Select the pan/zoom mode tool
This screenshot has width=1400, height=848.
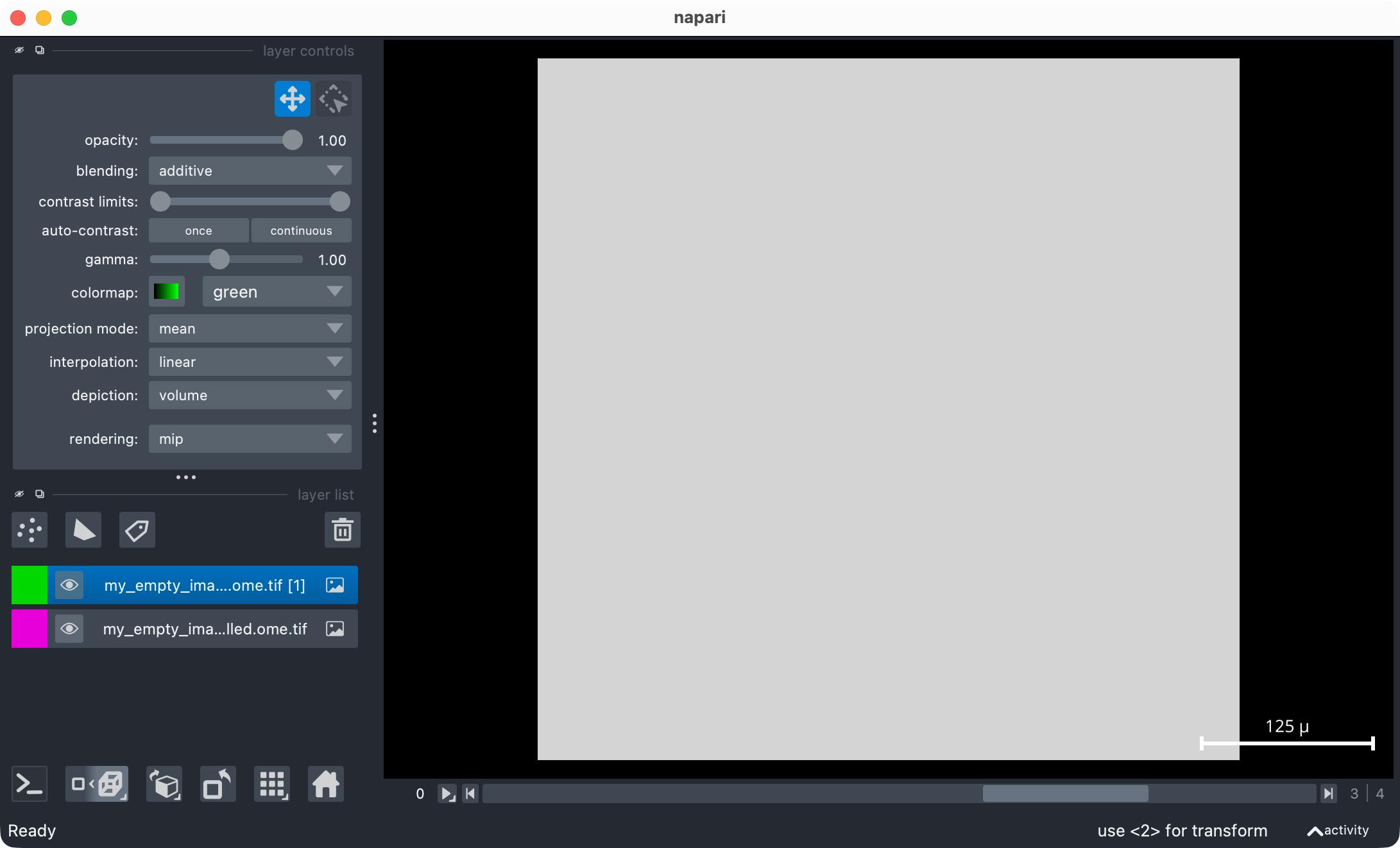(x=292, y=99)
